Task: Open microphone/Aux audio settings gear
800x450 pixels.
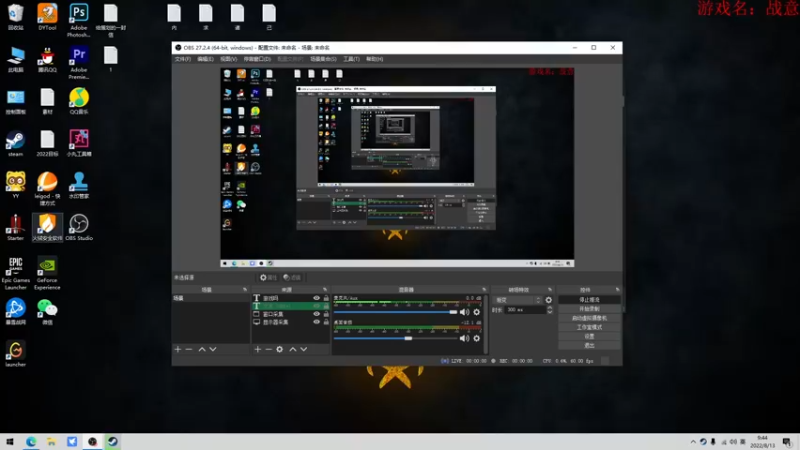Action: [477, 312]
